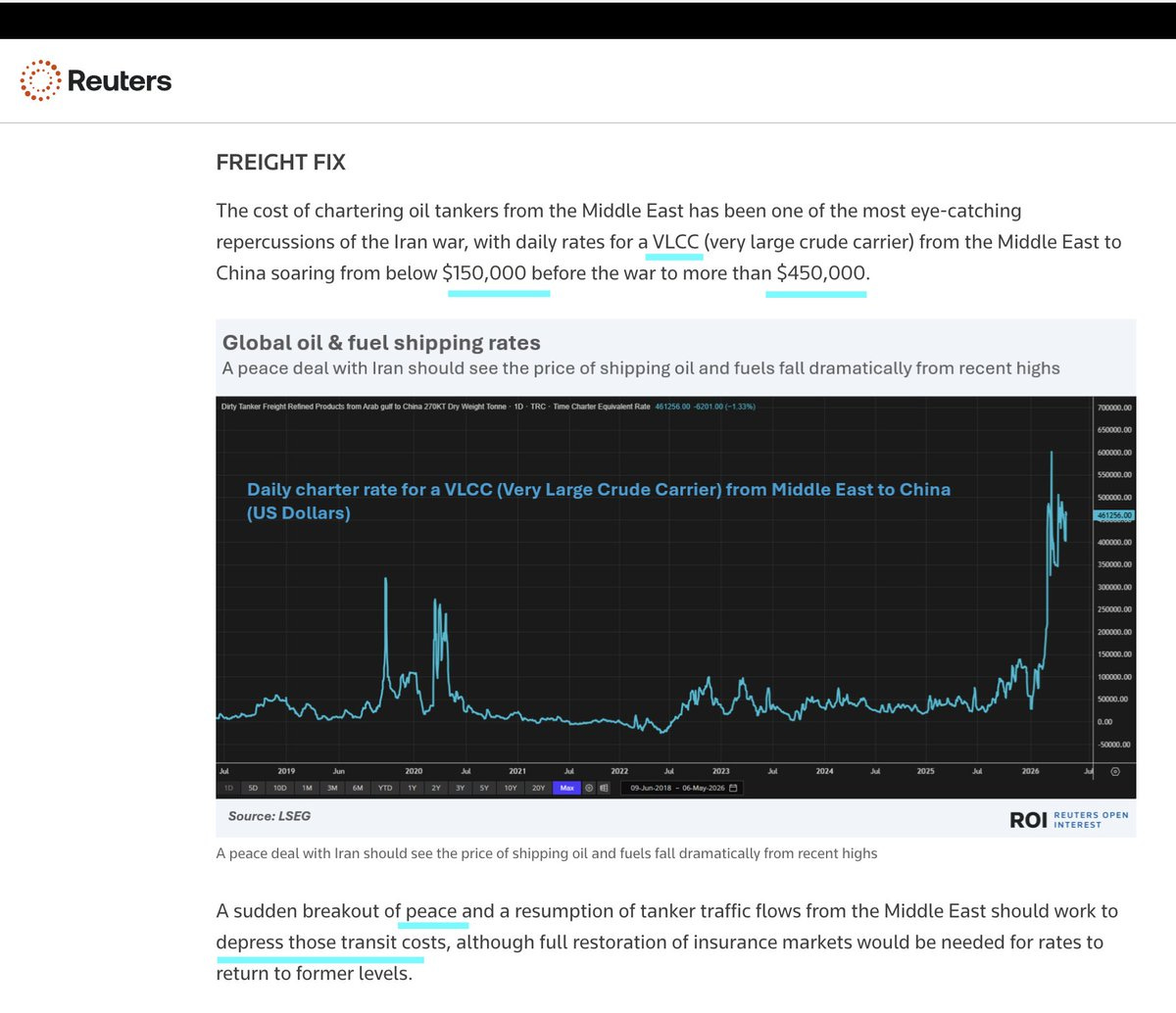Set chart range to 10Y
This screenshot has height=1013, width=1176.
click(511, 788)
